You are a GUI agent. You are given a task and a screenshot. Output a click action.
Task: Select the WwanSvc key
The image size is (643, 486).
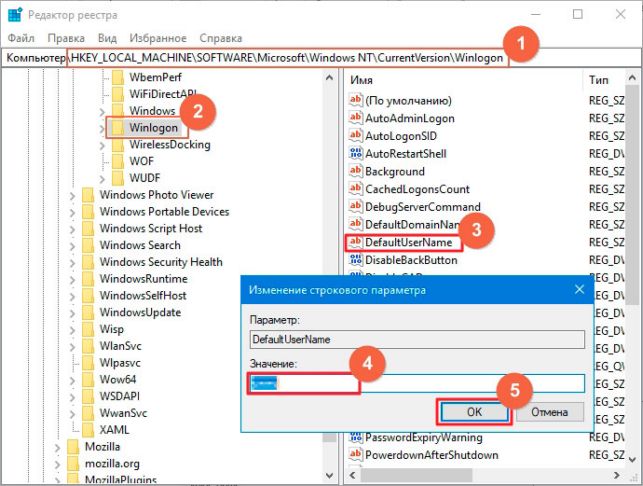pos(123,413)
